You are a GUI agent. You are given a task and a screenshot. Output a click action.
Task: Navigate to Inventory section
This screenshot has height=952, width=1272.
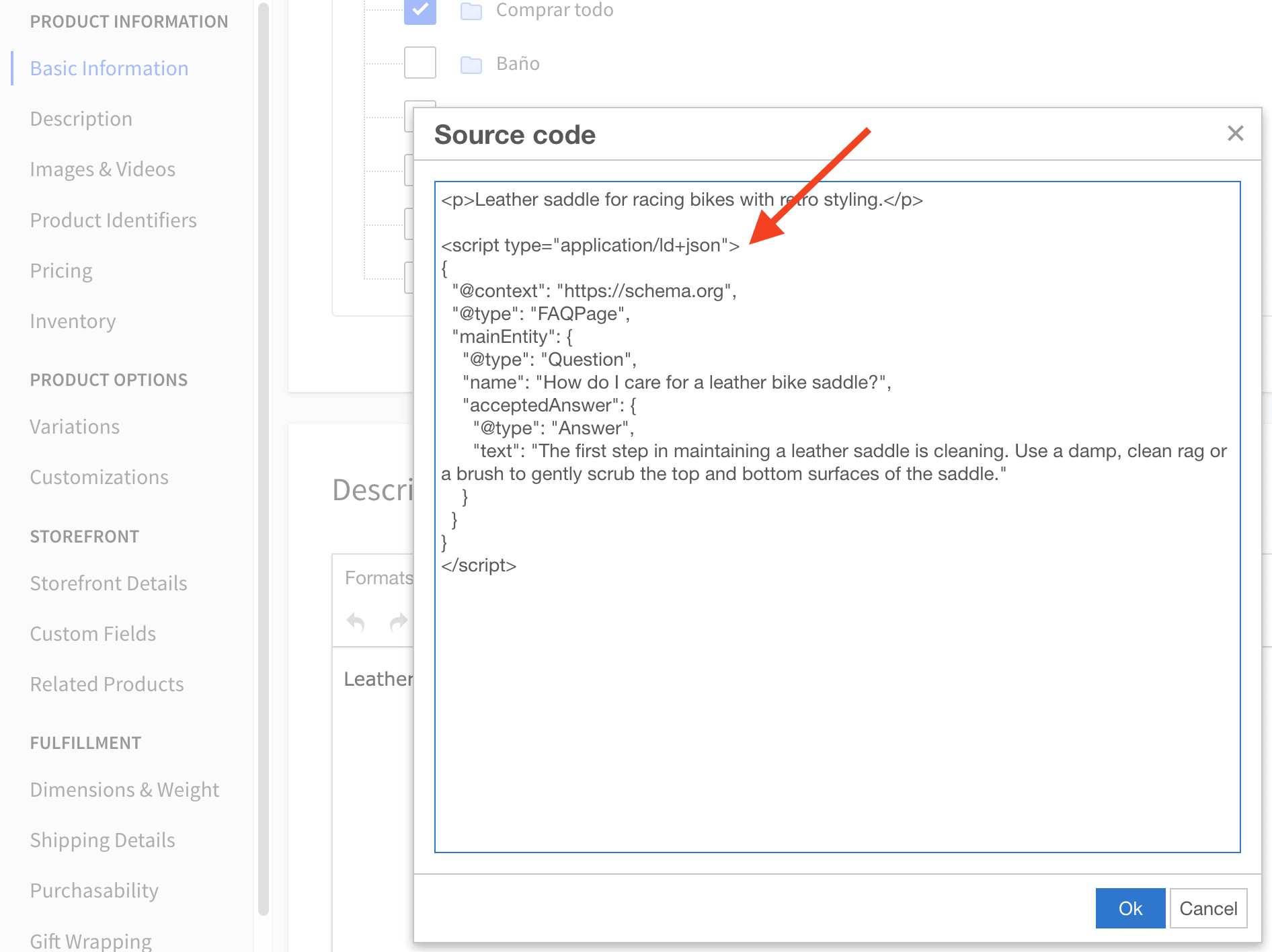point(73,321)
